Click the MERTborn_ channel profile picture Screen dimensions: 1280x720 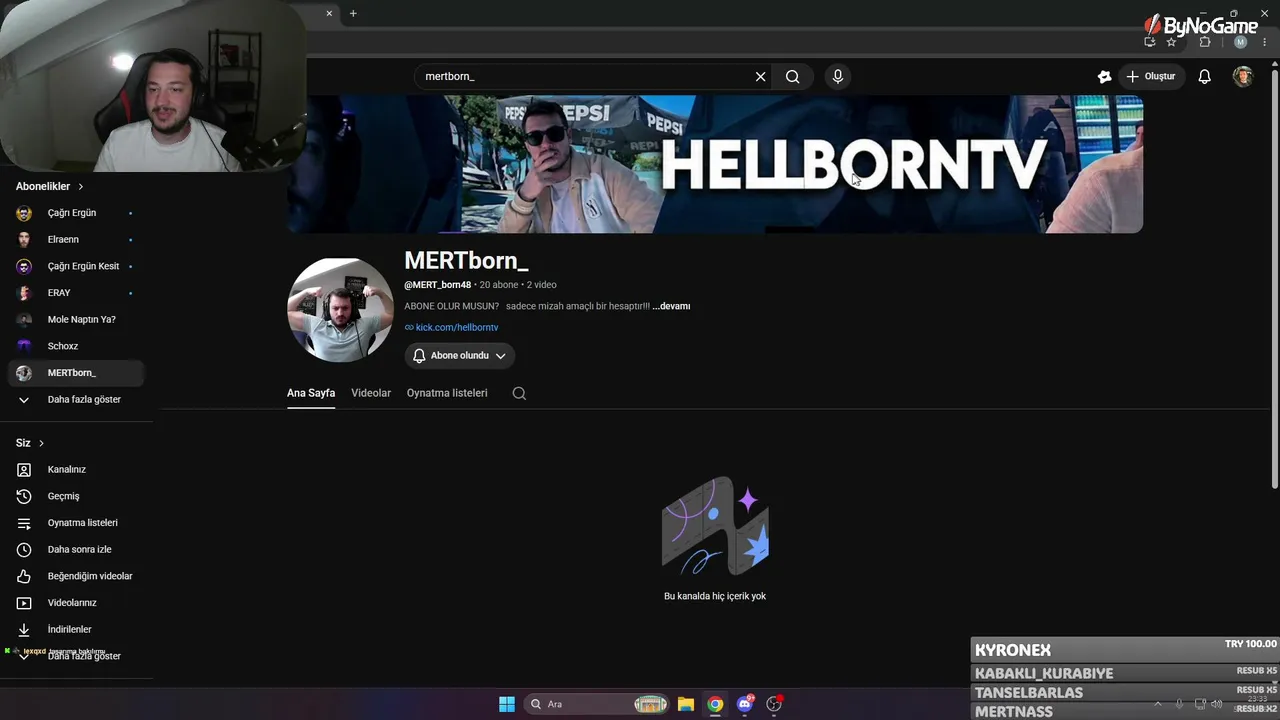[340, 310]
